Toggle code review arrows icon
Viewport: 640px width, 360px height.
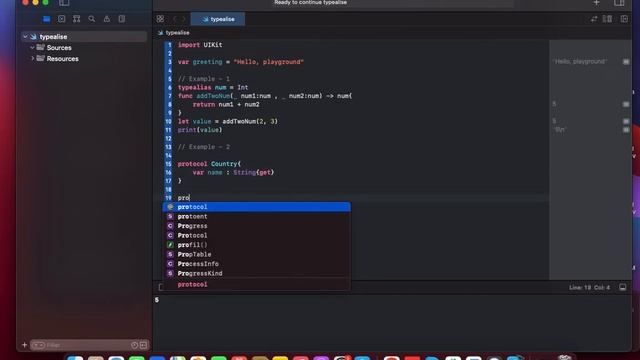(594, 19)
